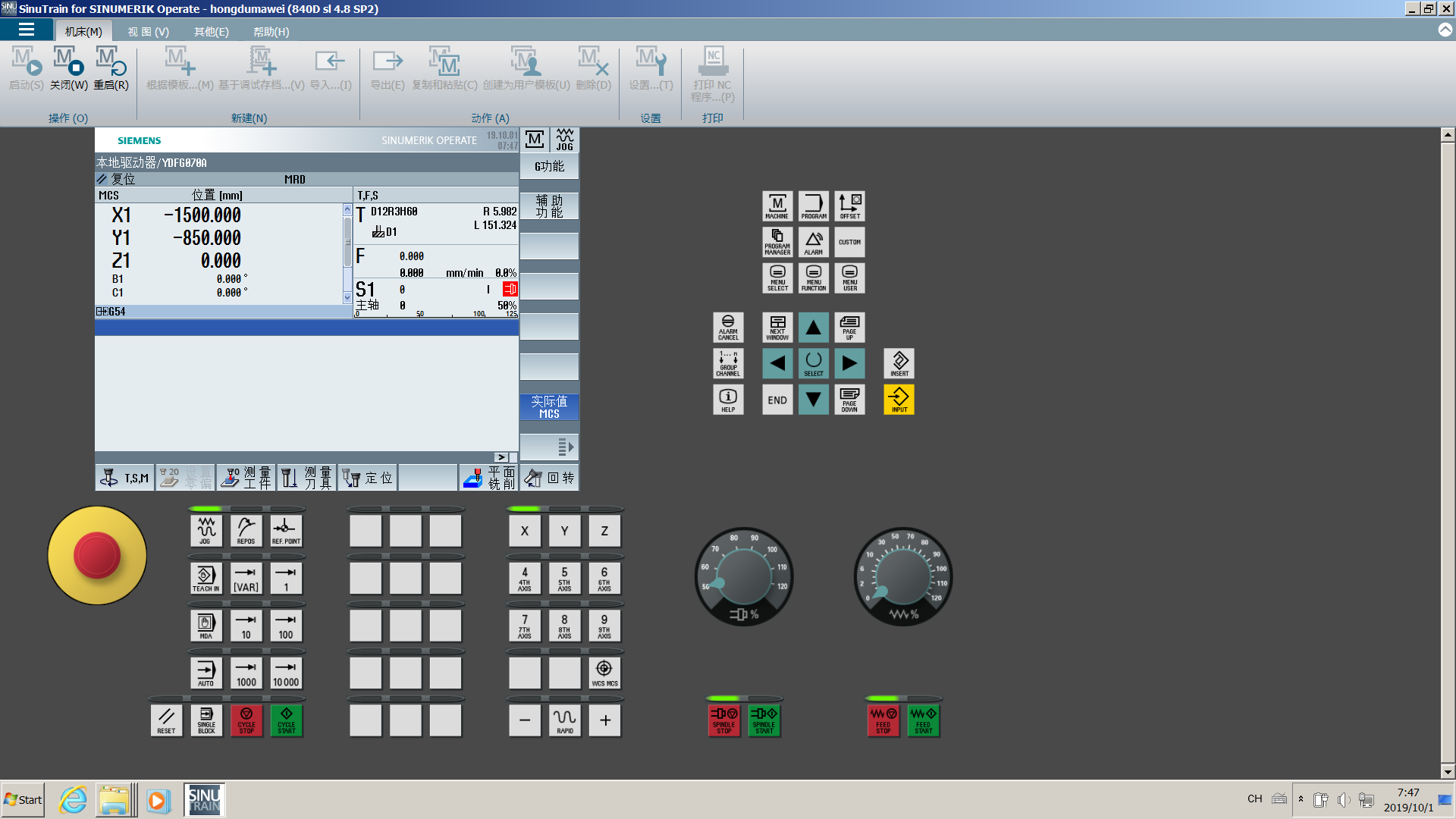
Task: Collapse the ribbon with the chevron
Action: [x=1445, y=30]
